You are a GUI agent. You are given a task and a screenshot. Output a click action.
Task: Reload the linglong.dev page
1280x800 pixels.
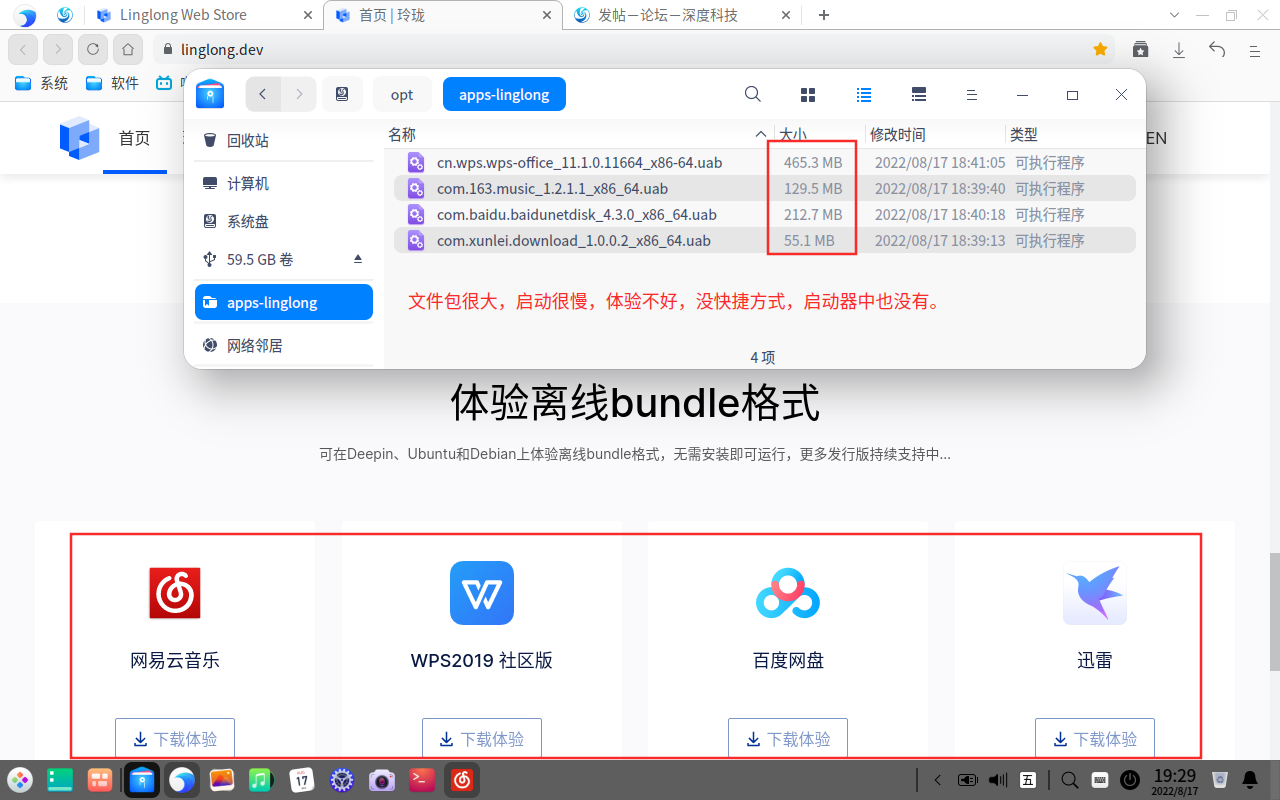coord(92,48)
